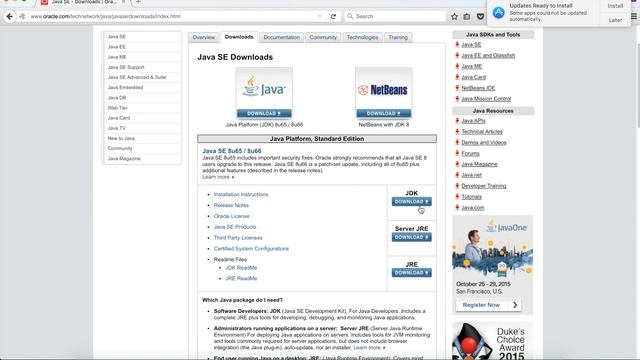Click the Server JRE Download button

pos(411,237)
